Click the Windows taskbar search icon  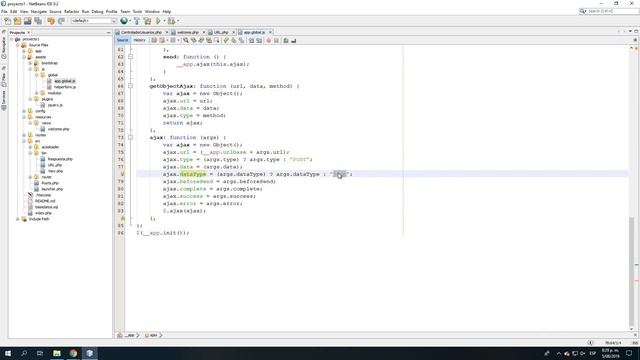point(24,353)
